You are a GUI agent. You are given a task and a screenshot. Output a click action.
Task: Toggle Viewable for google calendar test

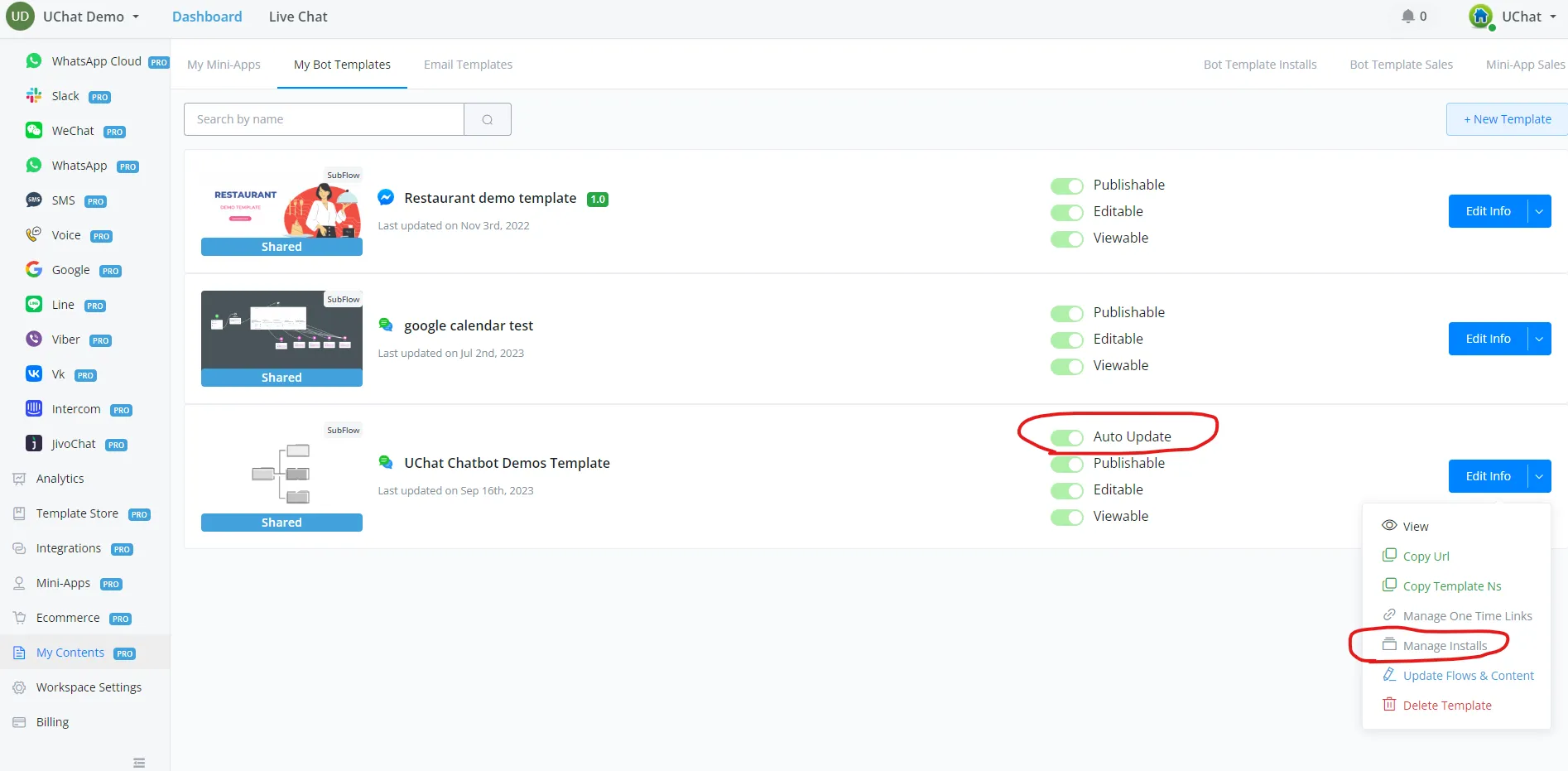(1067, 367)
